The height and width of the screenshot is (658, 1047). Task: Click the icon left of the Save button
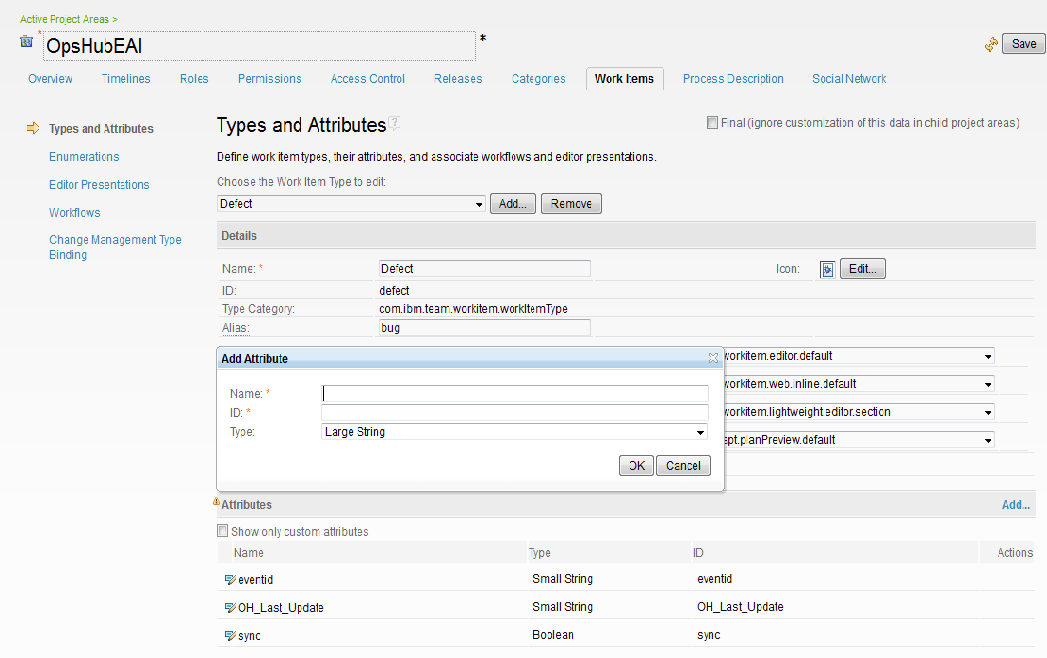tap(991, 44)
